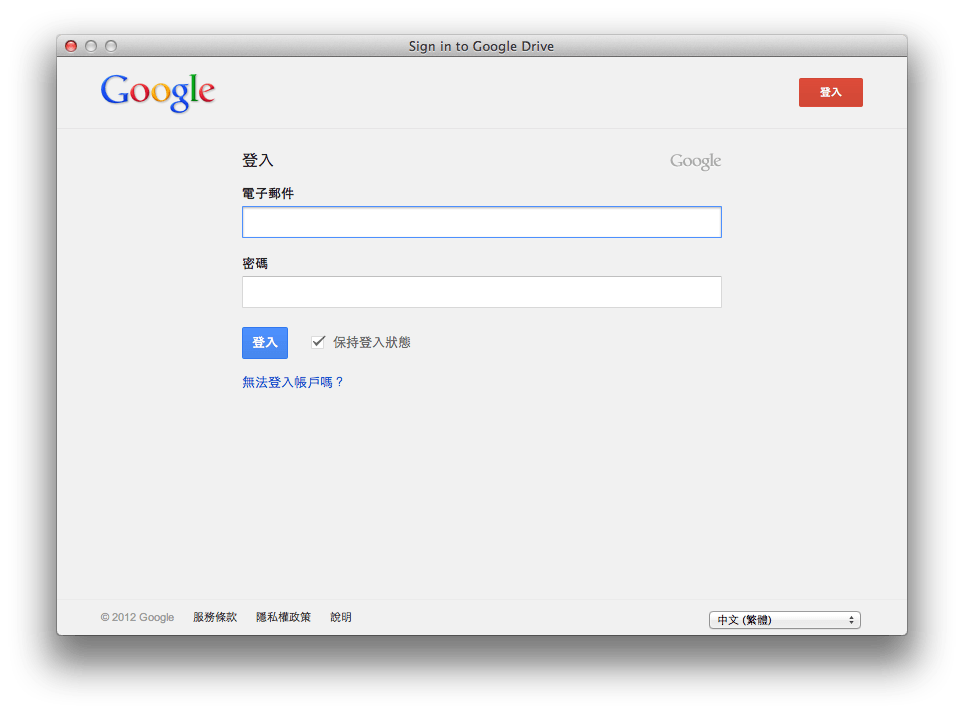The image size is (964, 714).
Task: Click the red 登入 button in header
Action: click(830, 92)
